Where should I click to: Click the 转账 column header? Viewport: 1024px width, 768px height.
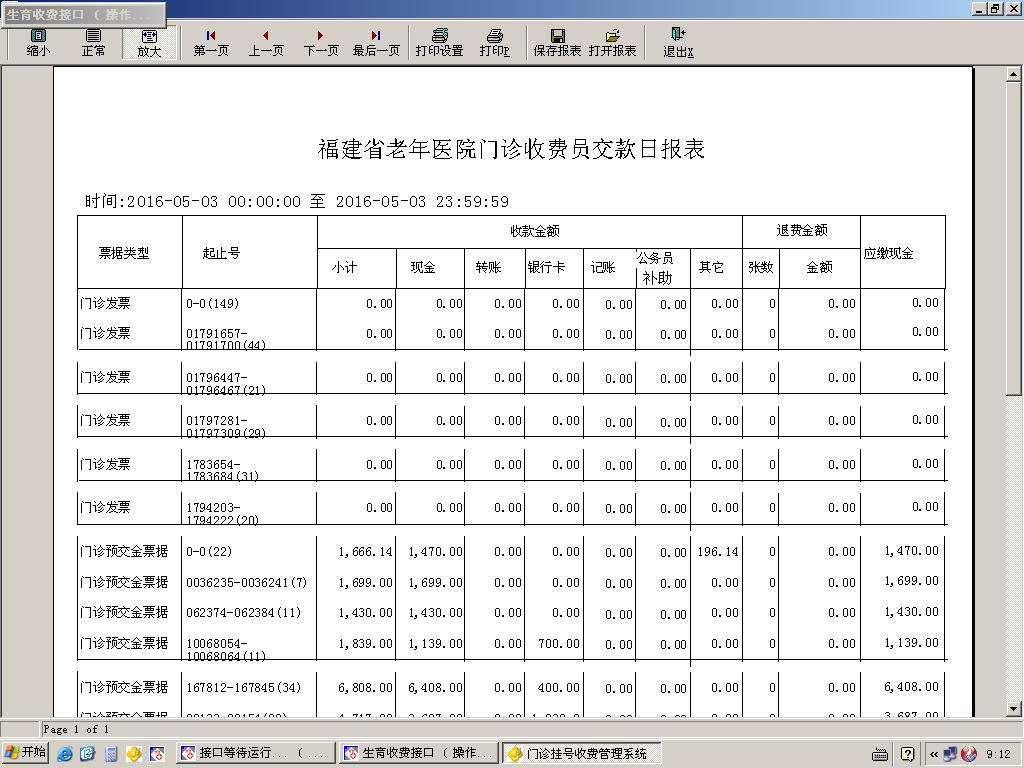tap(488, 267)
